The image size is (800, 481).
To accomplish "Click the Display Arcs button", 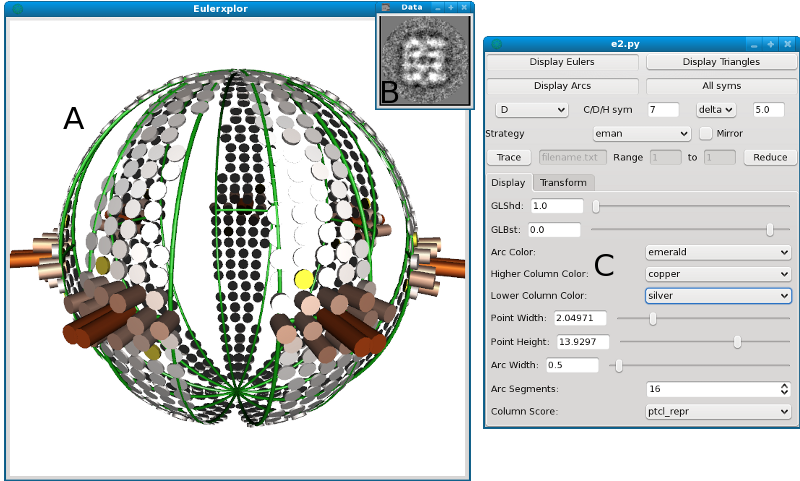I will 562,86.
